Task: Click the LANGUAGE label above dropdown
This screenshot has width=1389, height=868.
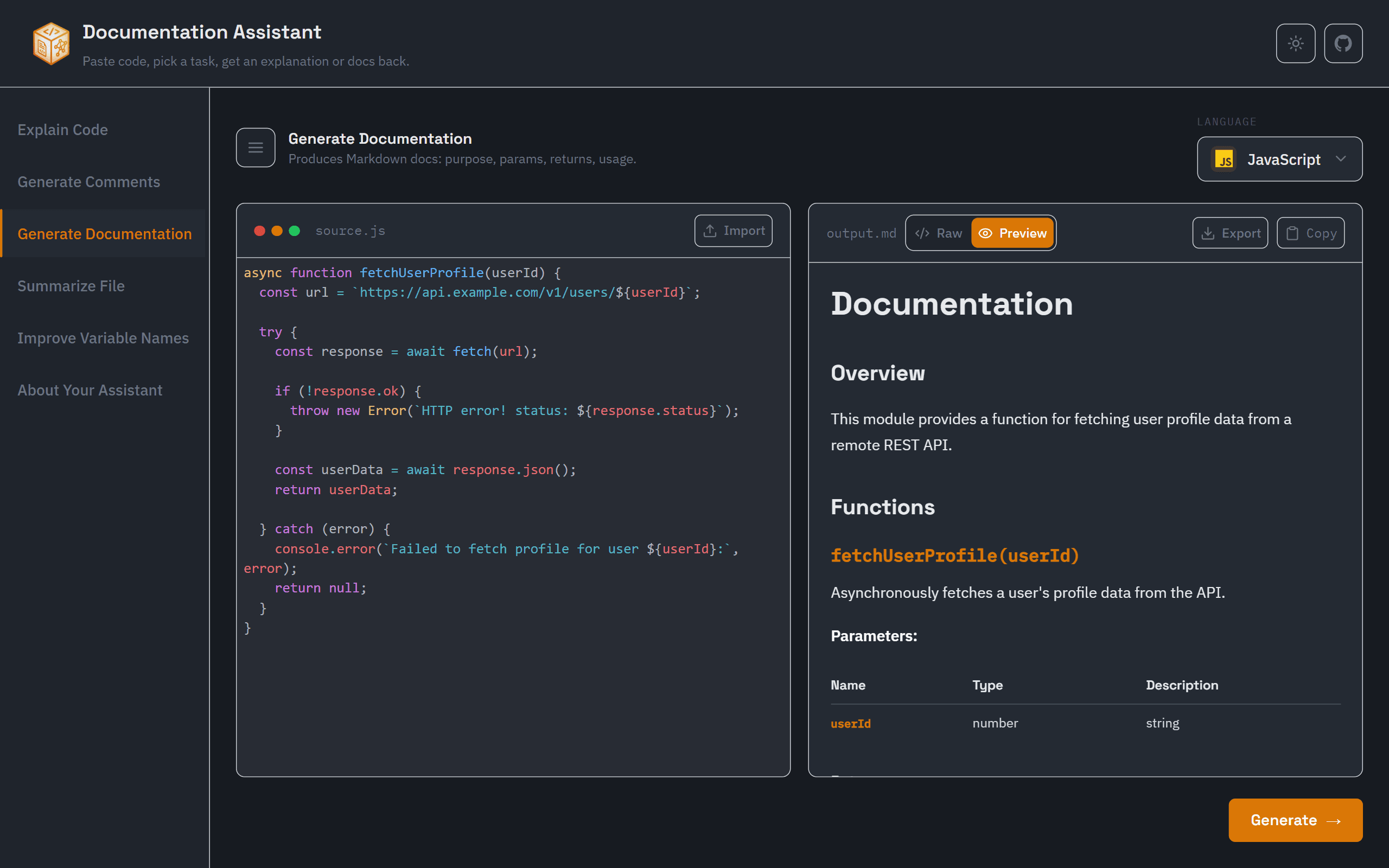Action: pos(1227,122)
